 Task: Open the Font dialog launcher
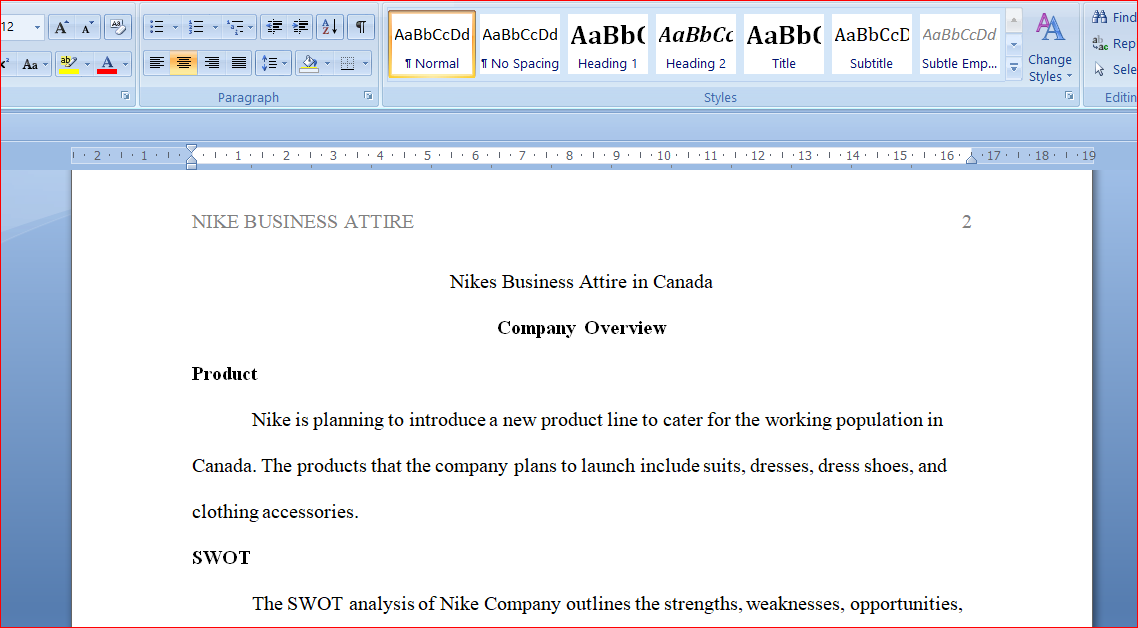tap(126, 95)
